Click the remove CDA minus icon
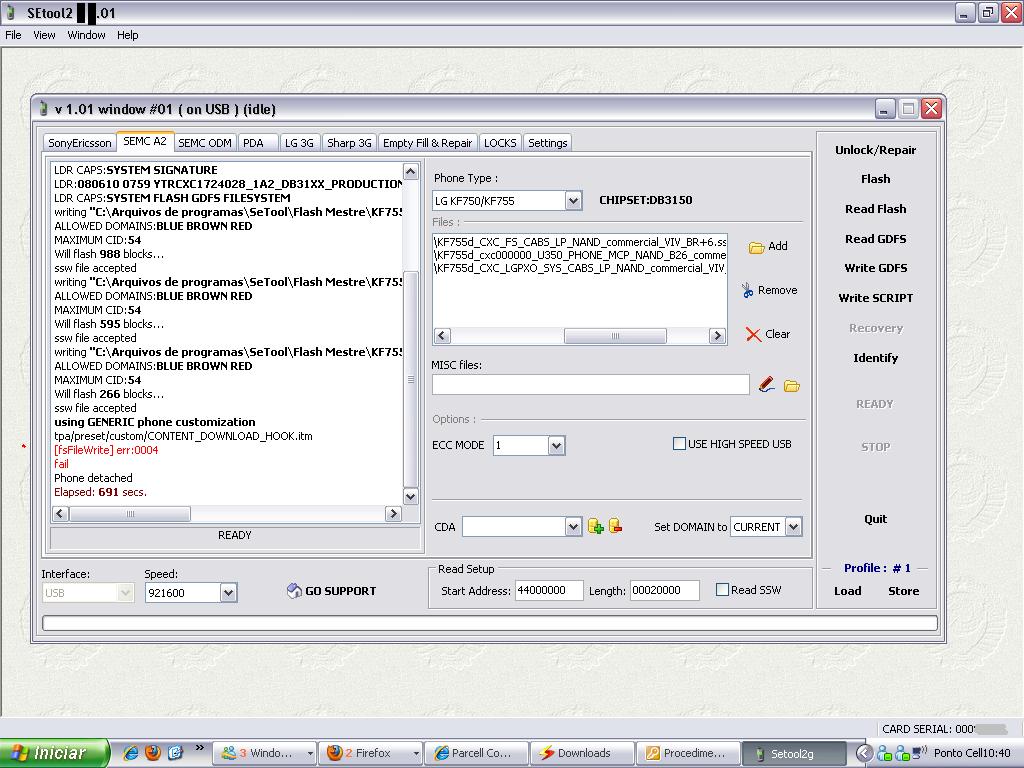The height and width of the screenshot is (768, 1024). point(615,526)
